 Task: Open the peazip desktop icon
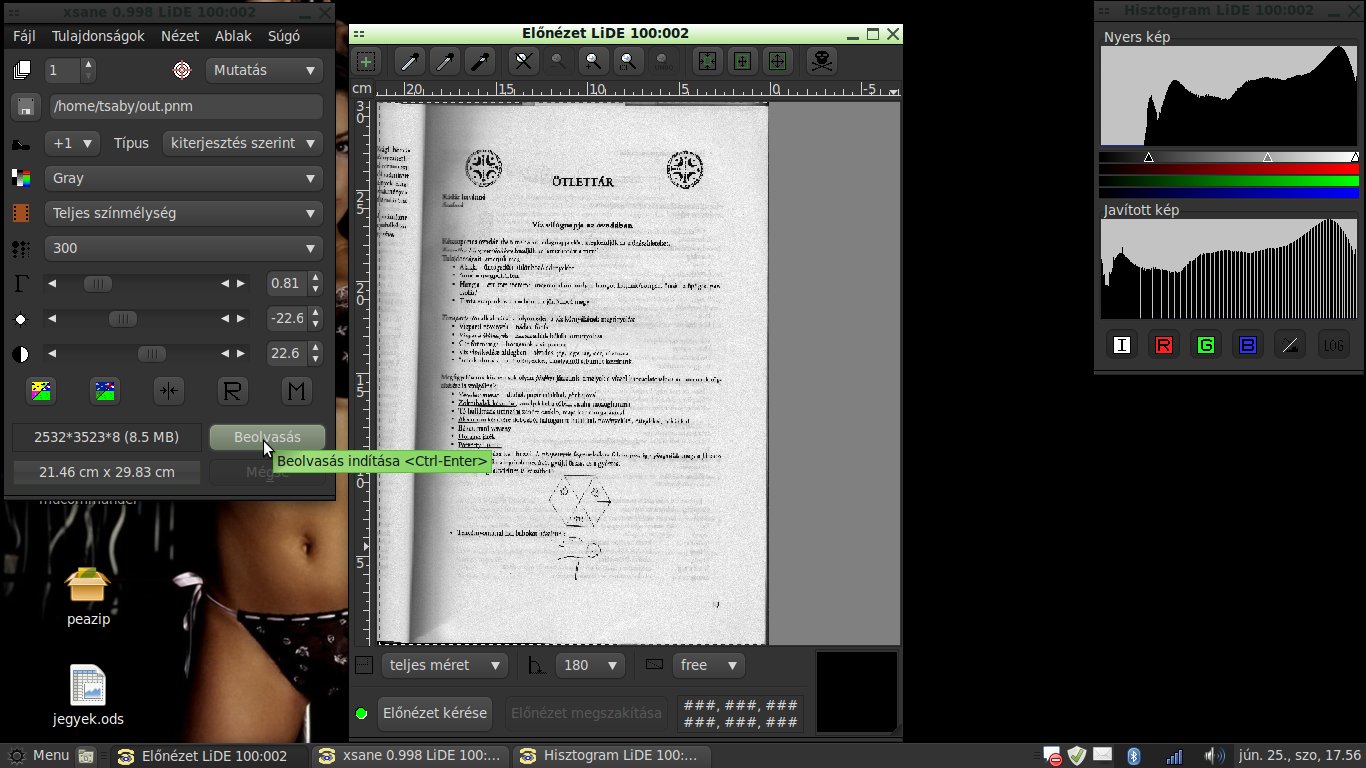[88, 596]
